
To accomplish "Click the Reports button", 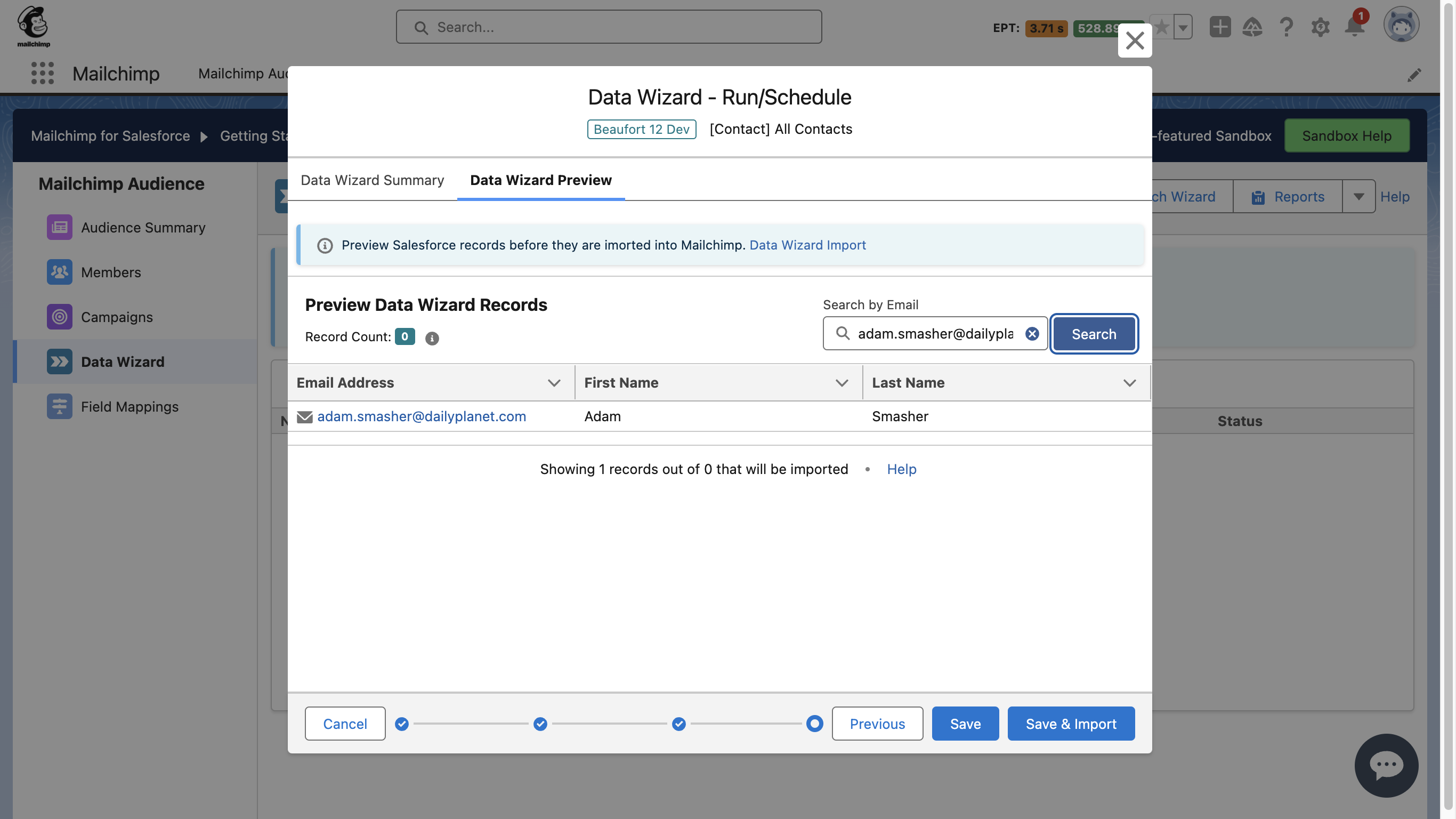I will 1288,196.
